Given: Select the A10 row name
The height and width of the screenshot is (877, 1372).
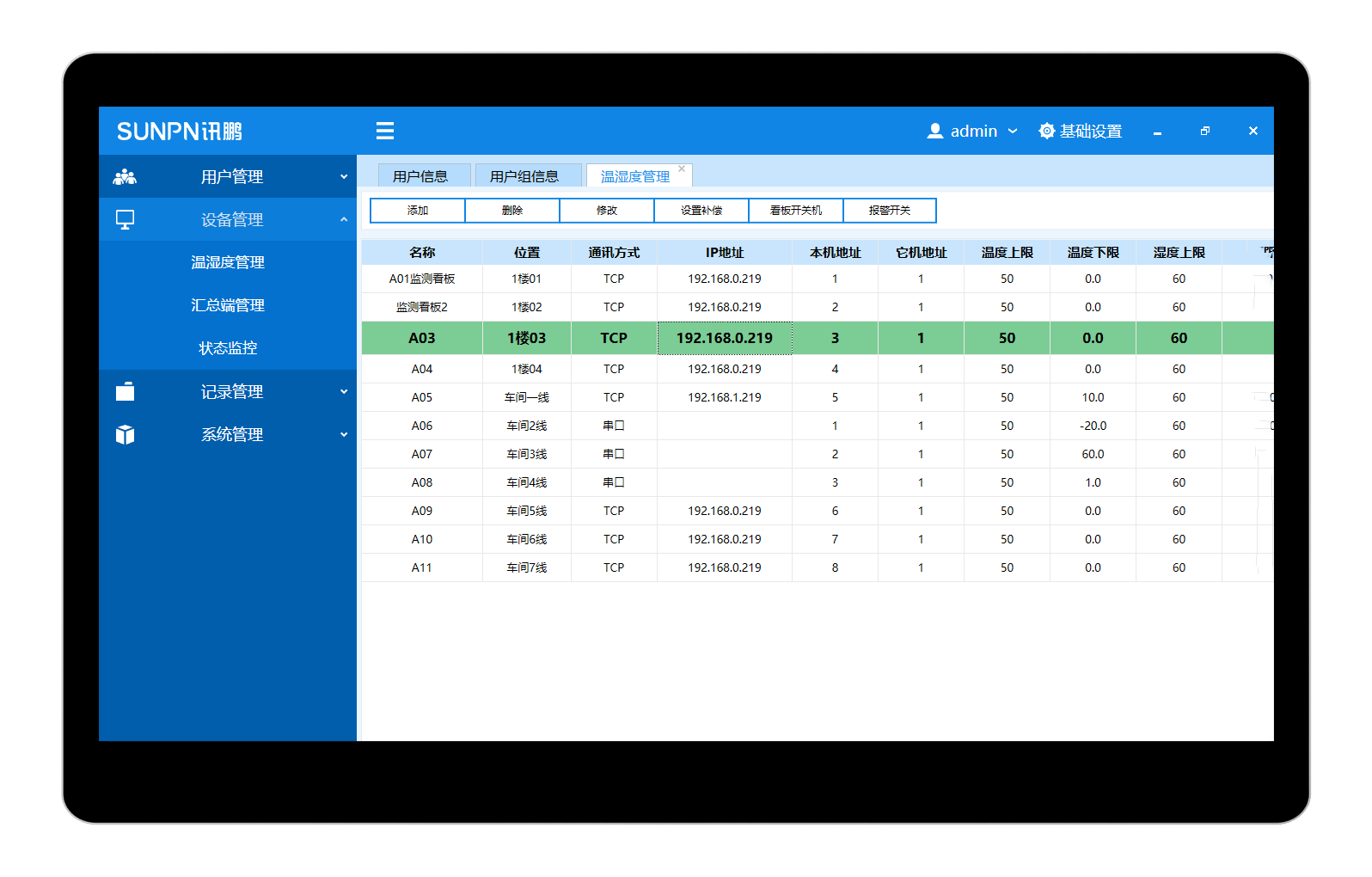Looking at the screenshot, I should click(x=422, y=539).
